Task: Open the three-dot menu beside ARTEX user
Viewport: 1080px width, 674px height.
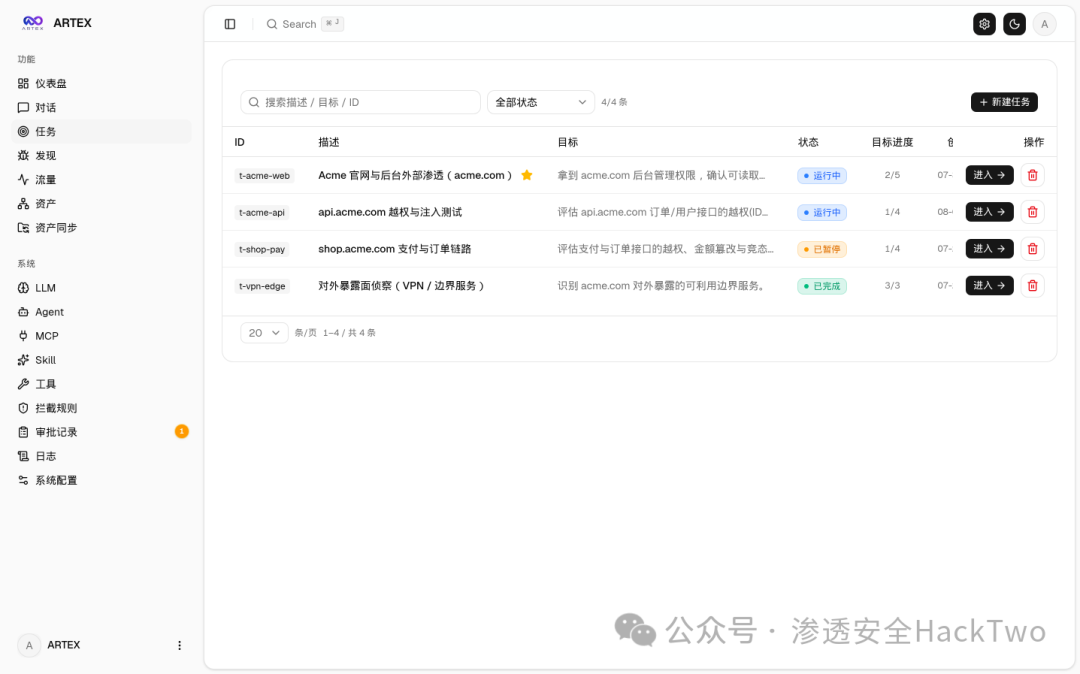Action: click(180, 645)
